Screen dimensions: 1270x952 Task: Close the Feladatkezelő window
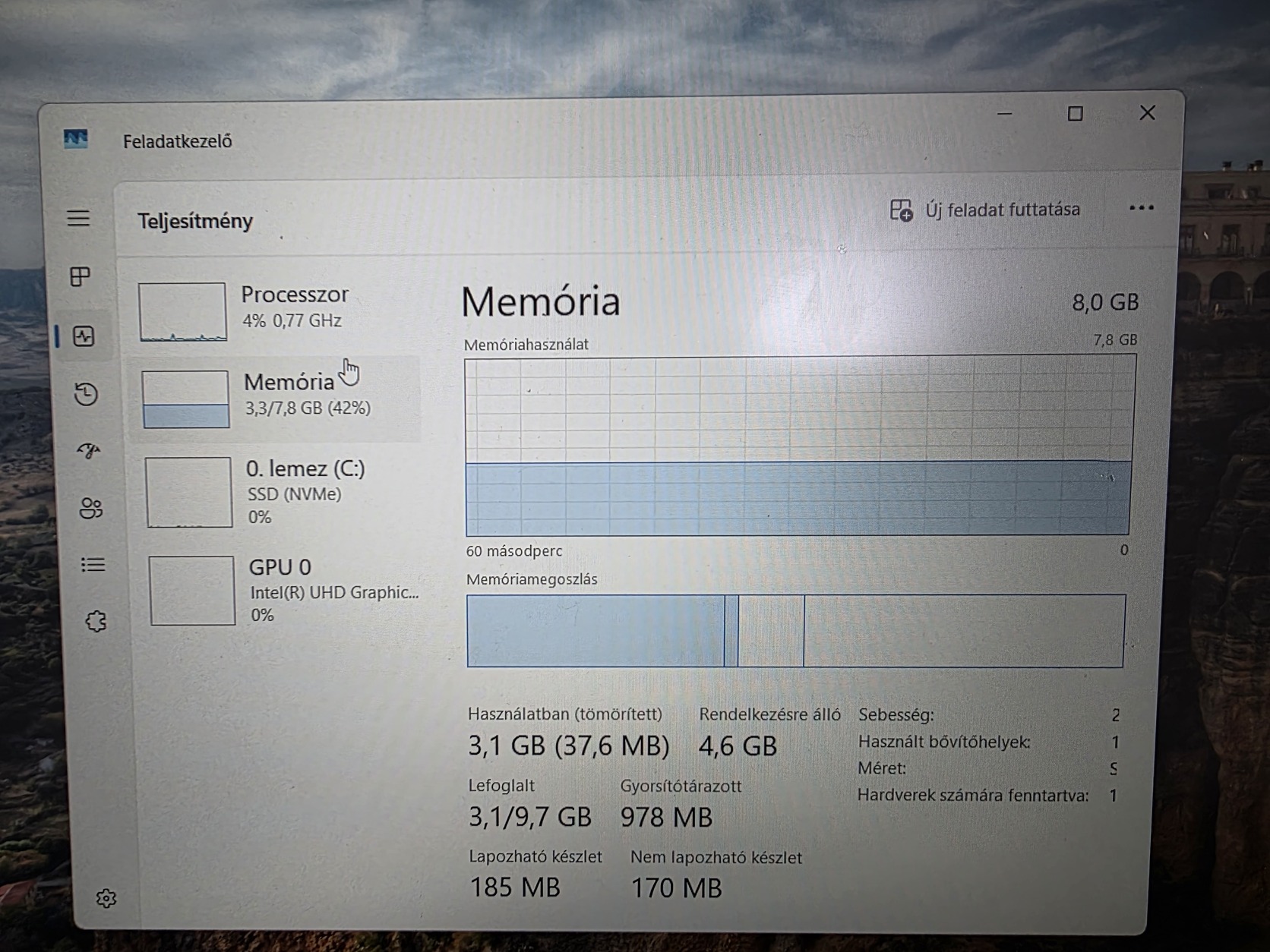1147,113
